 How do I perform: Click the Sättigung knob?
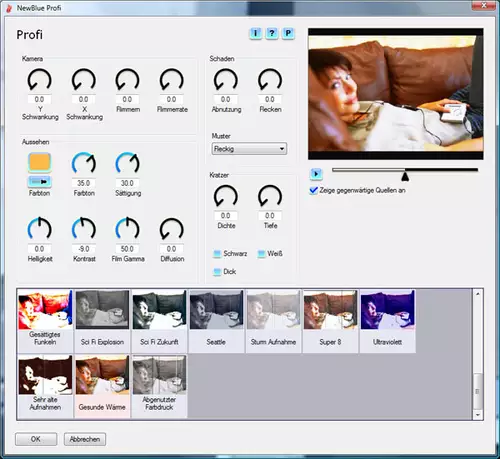click(127, 164)
